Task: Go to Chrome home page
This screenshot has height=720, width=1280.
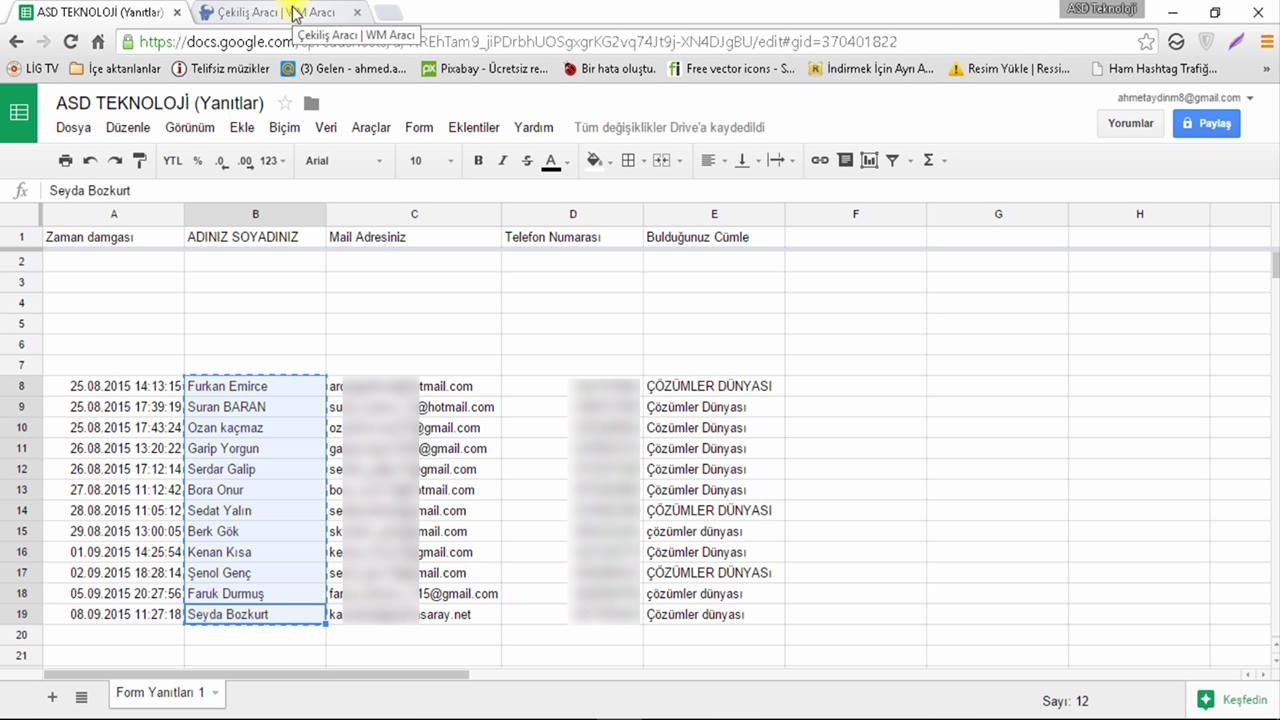Action: (x=98, y=42)
